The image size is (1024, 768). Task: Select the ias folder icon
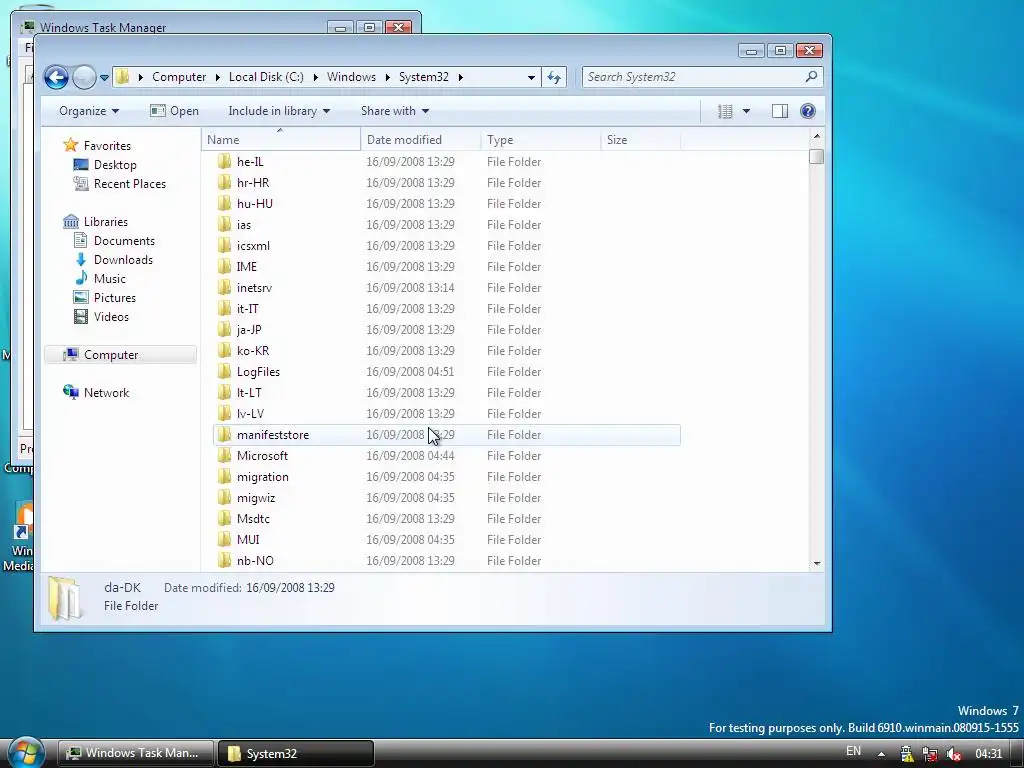coord(224,224)
